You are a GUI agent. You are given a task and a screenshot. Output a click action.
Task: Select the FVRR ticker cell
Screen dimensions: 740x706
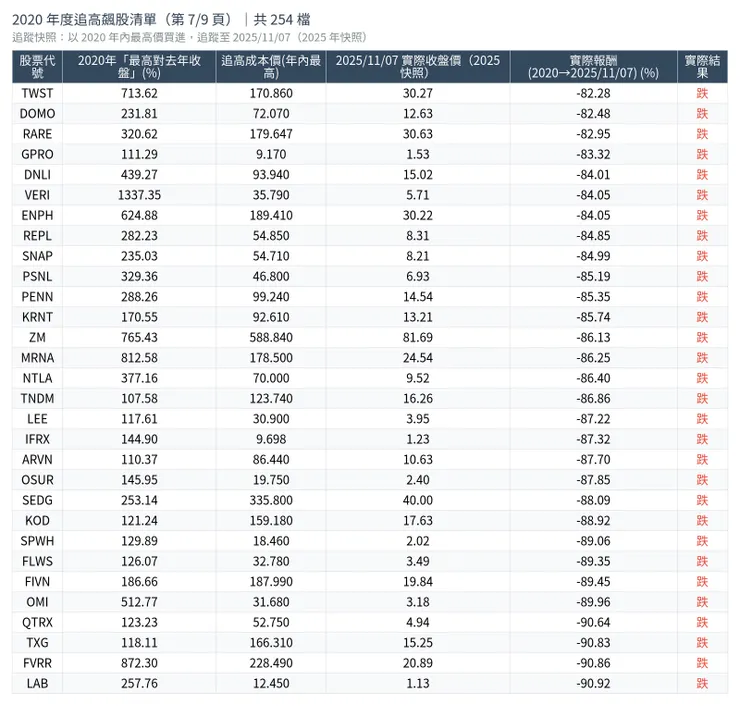coord(37,663)
